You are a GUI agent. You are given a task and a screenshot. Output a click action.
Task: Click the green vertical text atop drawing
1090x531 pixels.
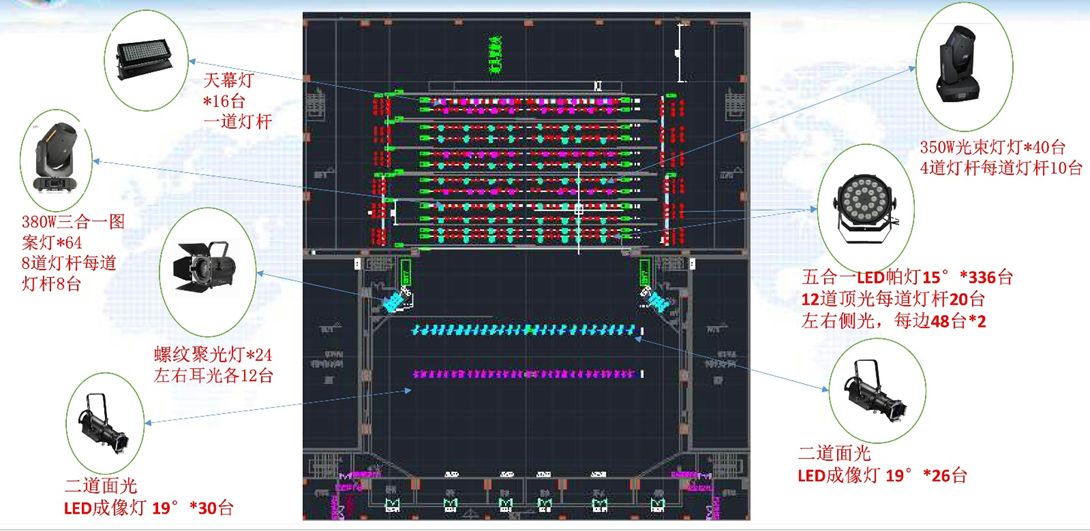click(493, 56)
